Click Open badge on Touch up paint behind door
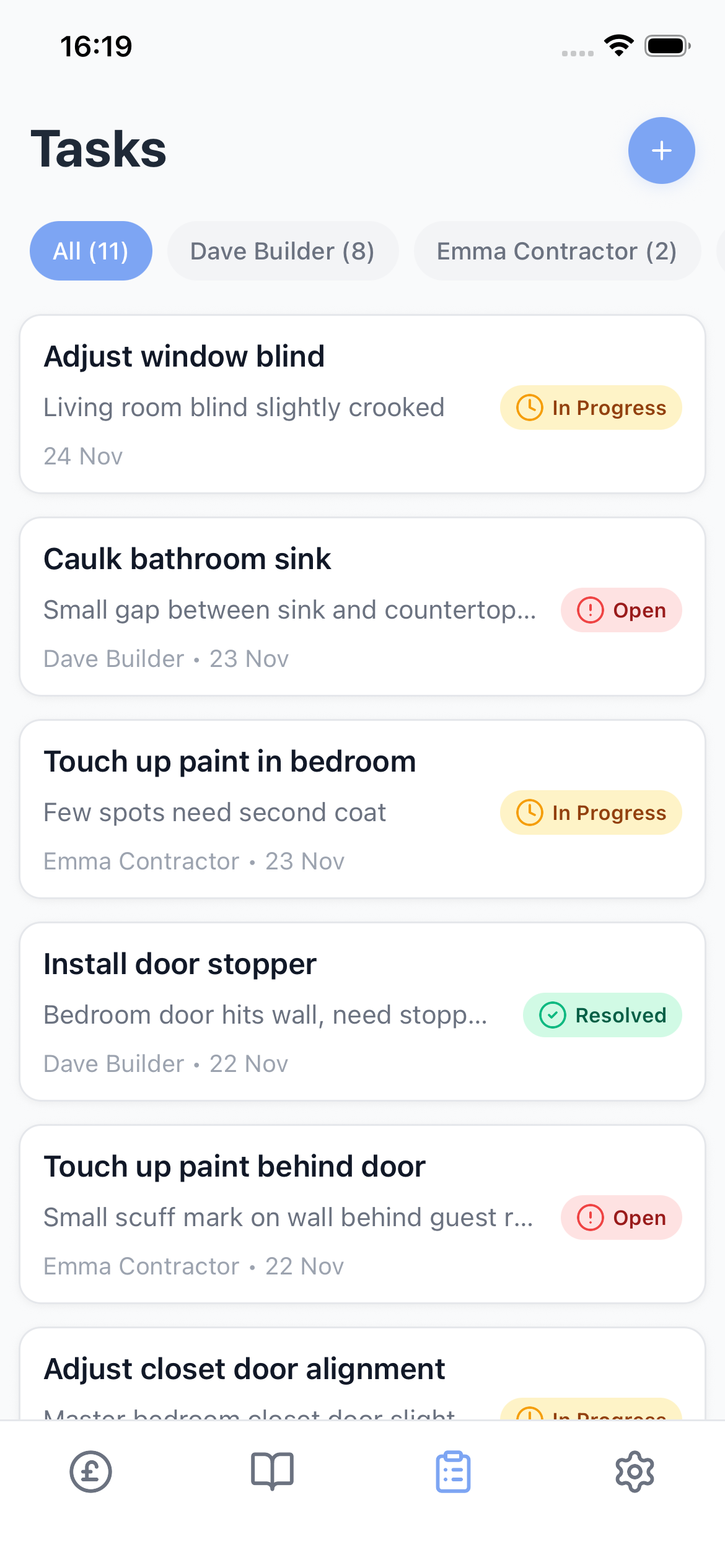Image resolution: width=725 pixels, height=1568 pixels. 621,1217
